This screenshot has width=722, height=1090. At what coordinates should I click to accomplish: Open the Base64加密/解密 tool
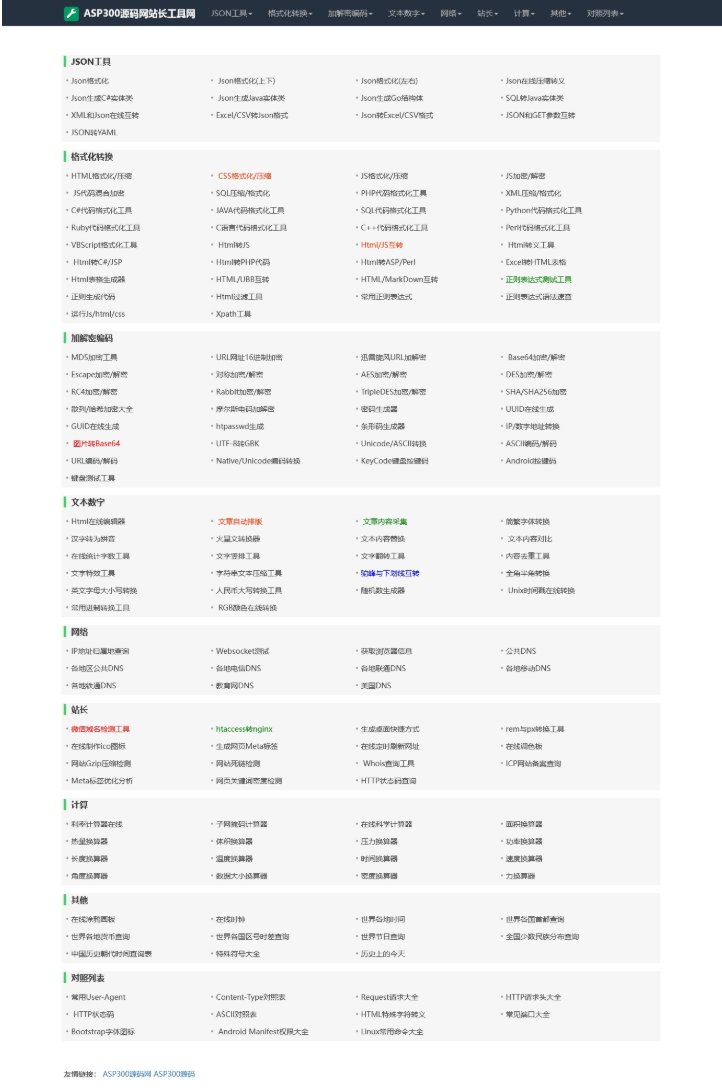(x=536, y=357)
